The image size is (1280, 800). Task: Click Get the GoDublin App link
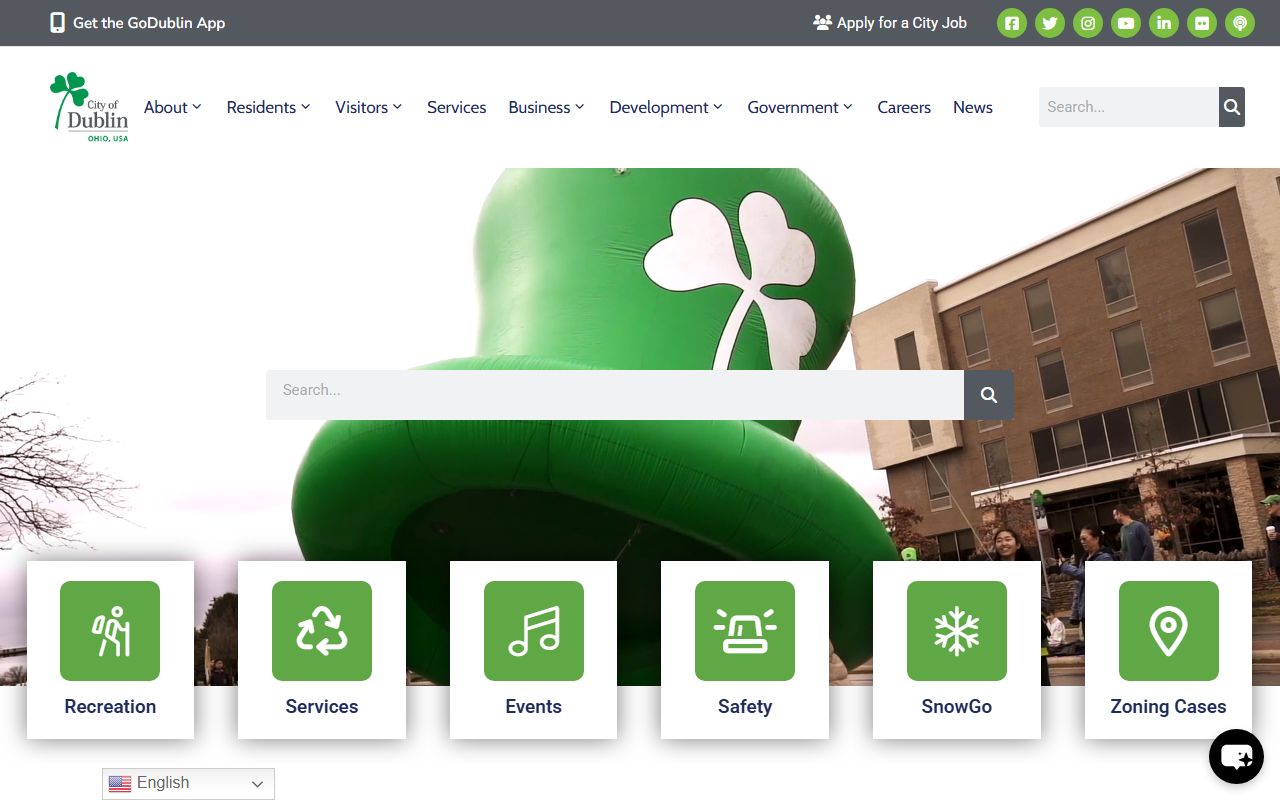(x=138, y=23)
